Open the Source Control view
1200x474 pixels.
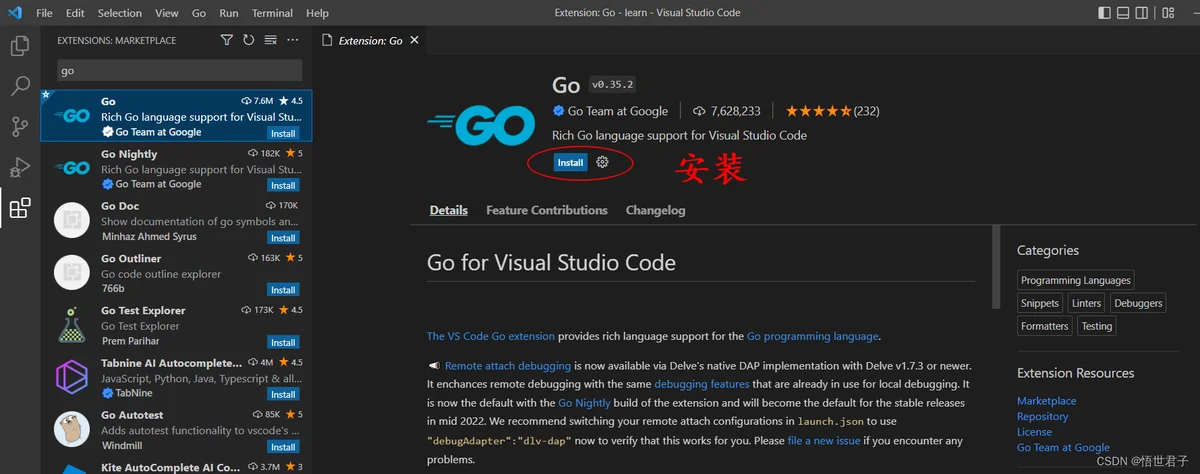(x=19, y=127)
